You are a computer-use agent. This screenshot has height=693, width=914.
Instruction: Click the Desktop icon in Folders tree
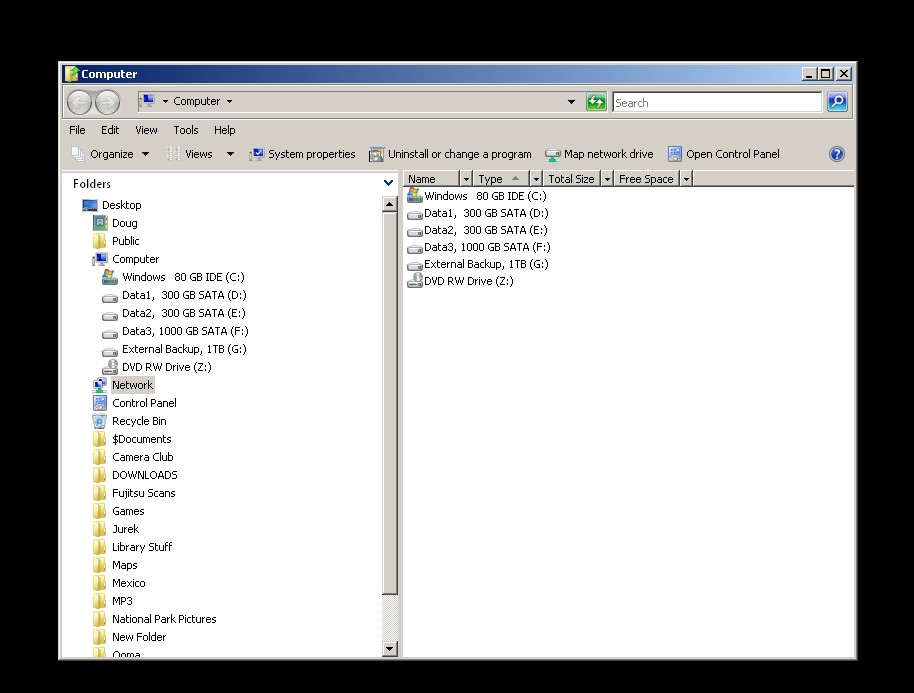click(x=90, y=205)
